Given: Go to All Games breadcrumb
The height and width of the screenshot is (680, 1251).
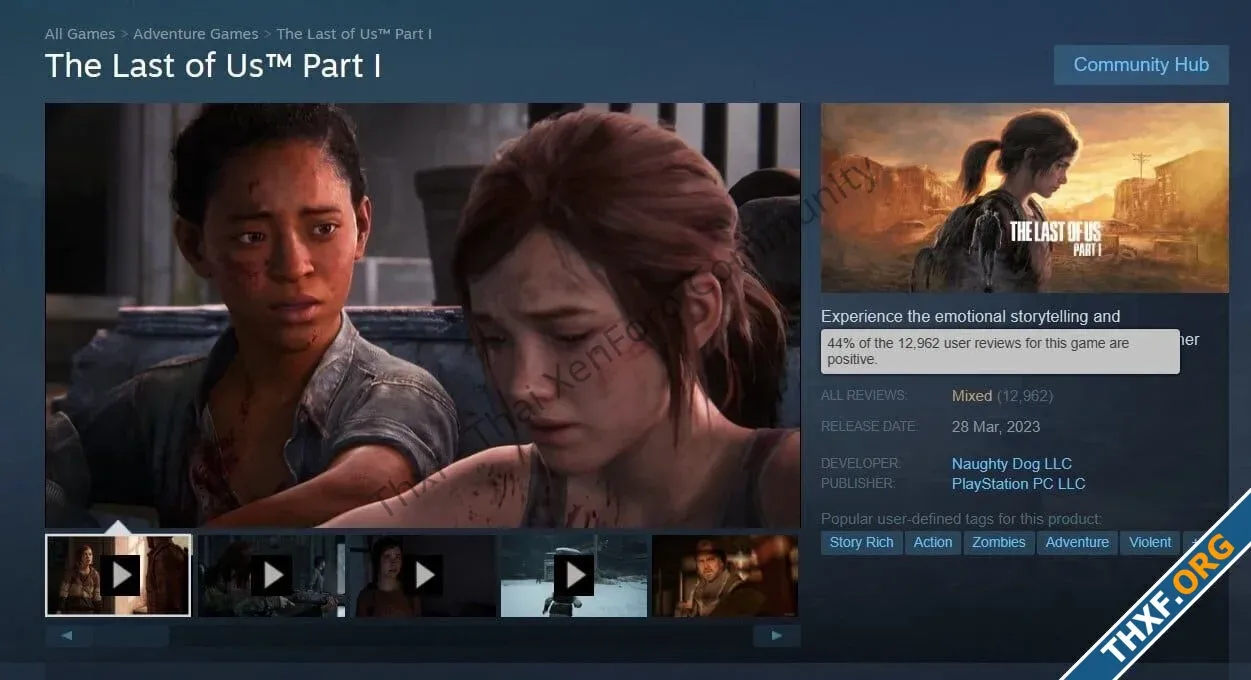Looking at the screenshot, I should coord(80,34).
